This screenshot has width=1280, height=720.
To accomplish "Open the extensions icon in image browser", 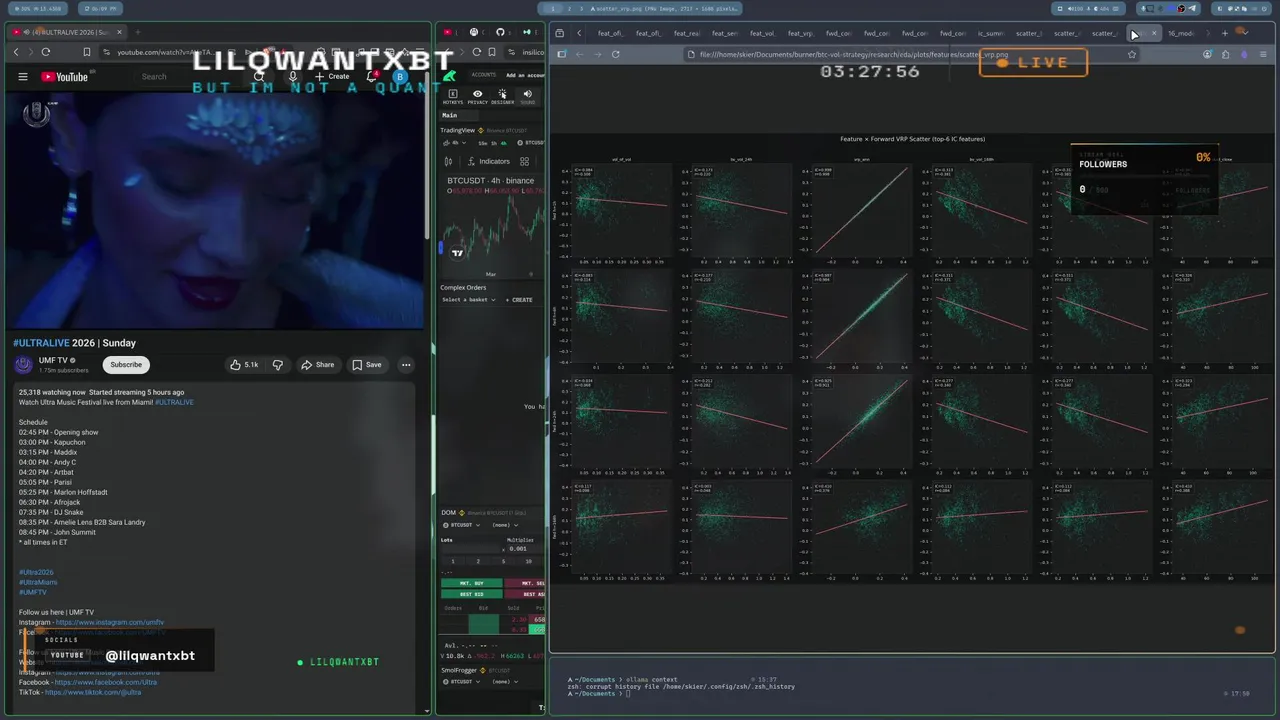I will coord(1225,54).
